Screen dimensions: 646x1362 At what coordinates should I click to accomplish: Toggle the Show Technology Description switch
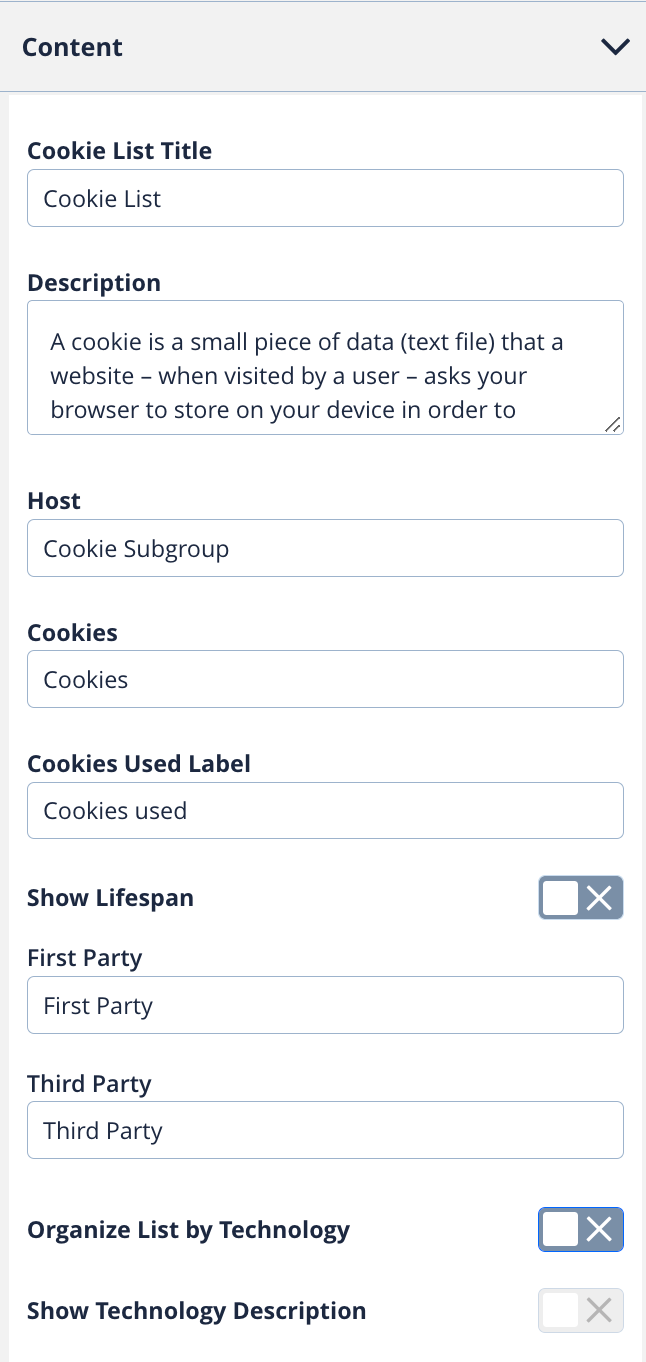[x=581, y=1311]
